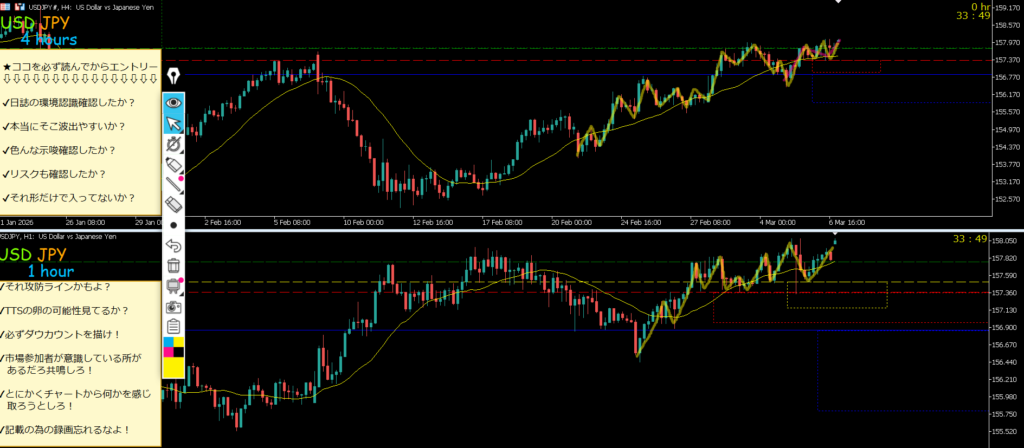This screenshot has height=448, width=1024.
Task: Open the whiteboard easel tool
Action: click(173, 285)
